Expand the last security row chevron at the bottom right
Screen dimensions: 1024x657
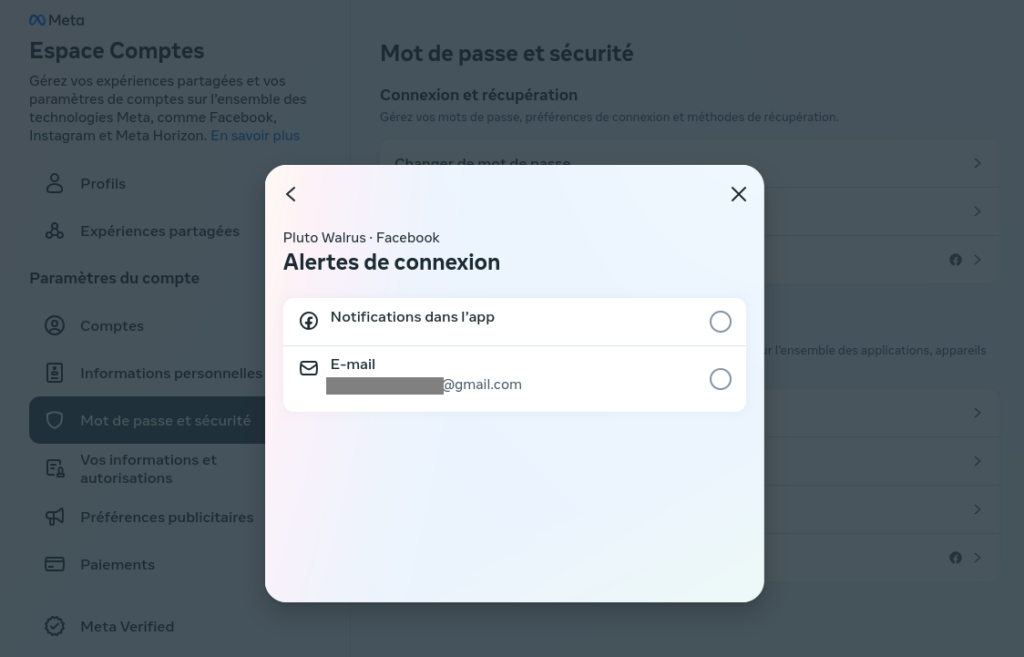[x=977, y=558]
